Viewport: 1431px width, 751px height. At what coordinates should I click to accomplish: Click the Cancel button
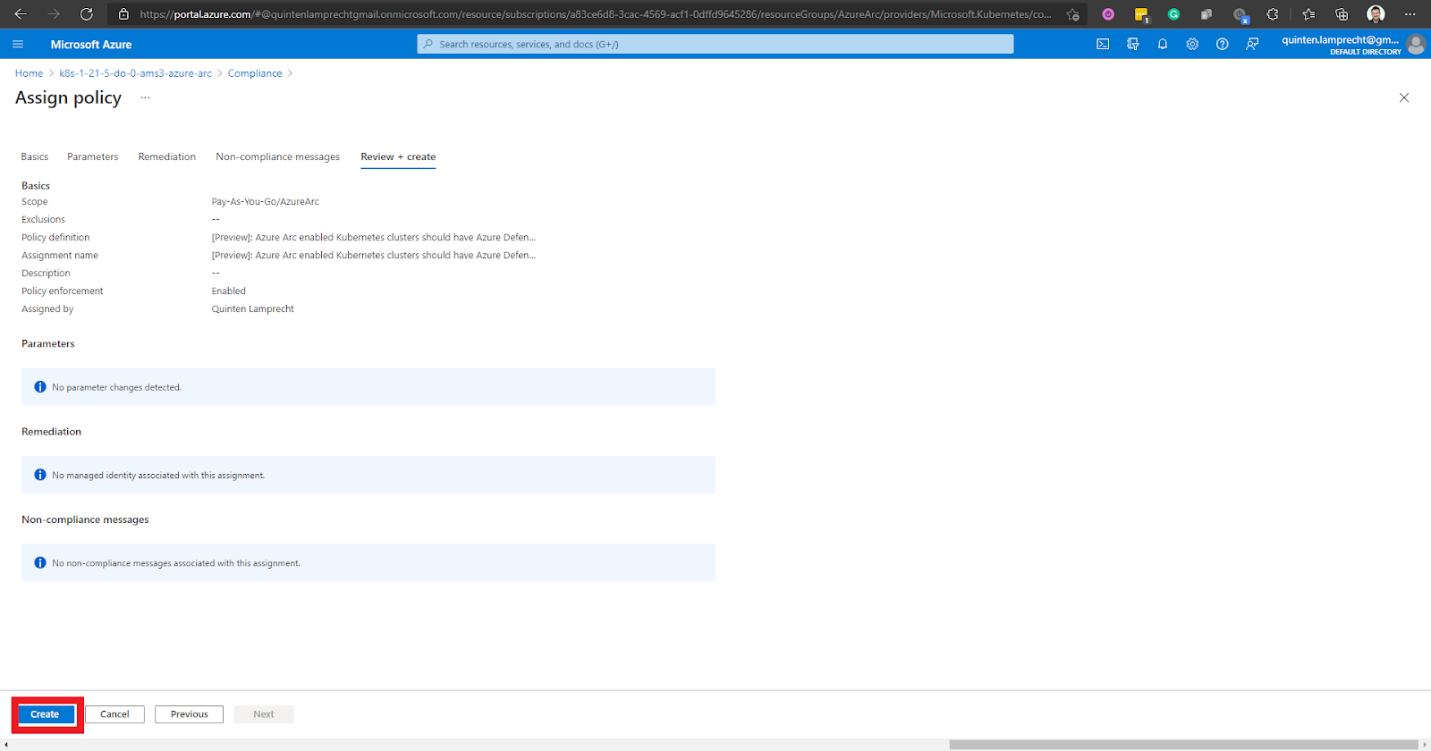[115, 714]
